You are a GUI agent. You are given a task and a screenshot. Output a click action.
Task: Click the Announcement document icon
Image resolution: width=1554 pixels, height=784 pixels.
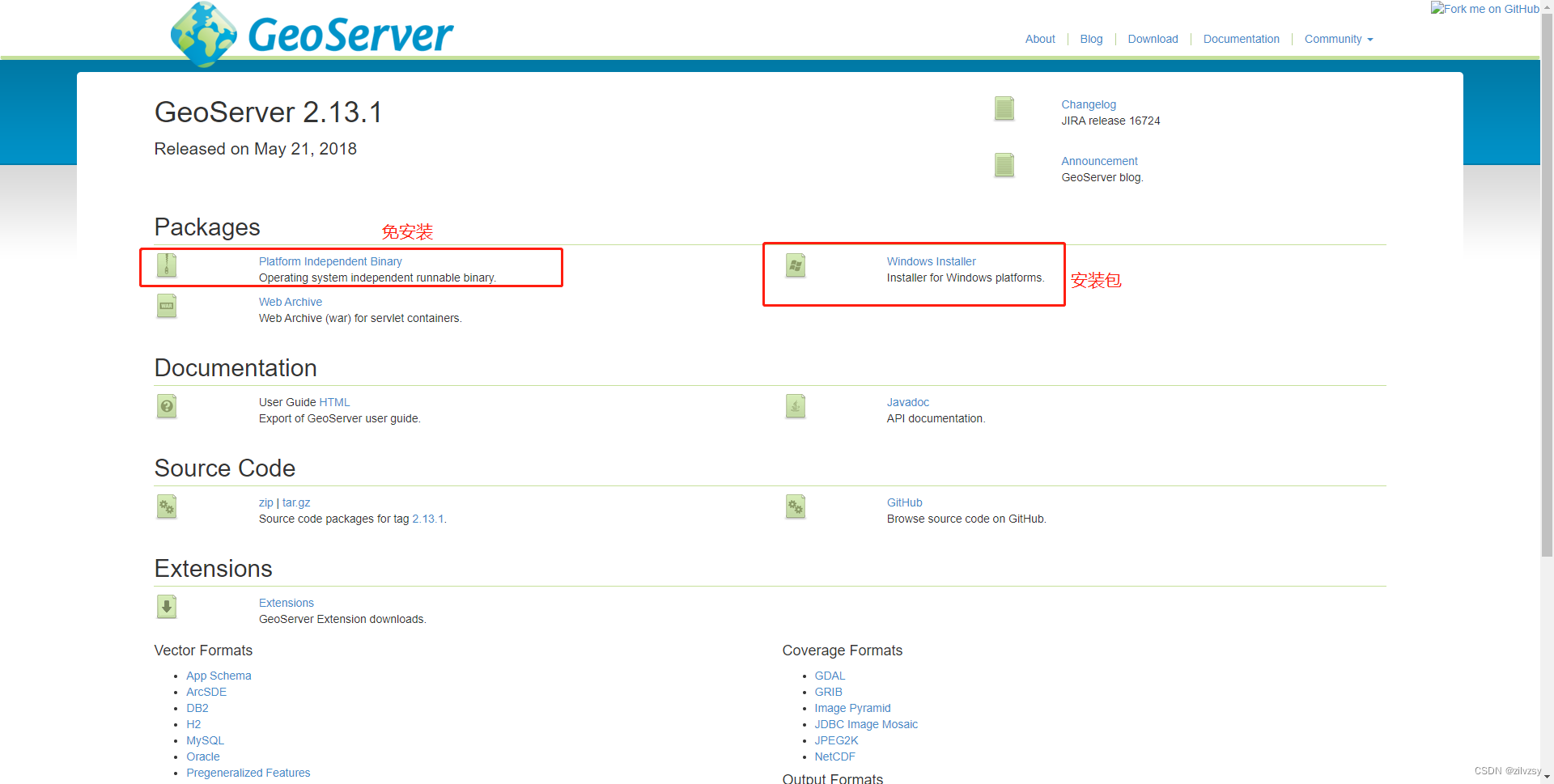click(x=1004, y=165)
